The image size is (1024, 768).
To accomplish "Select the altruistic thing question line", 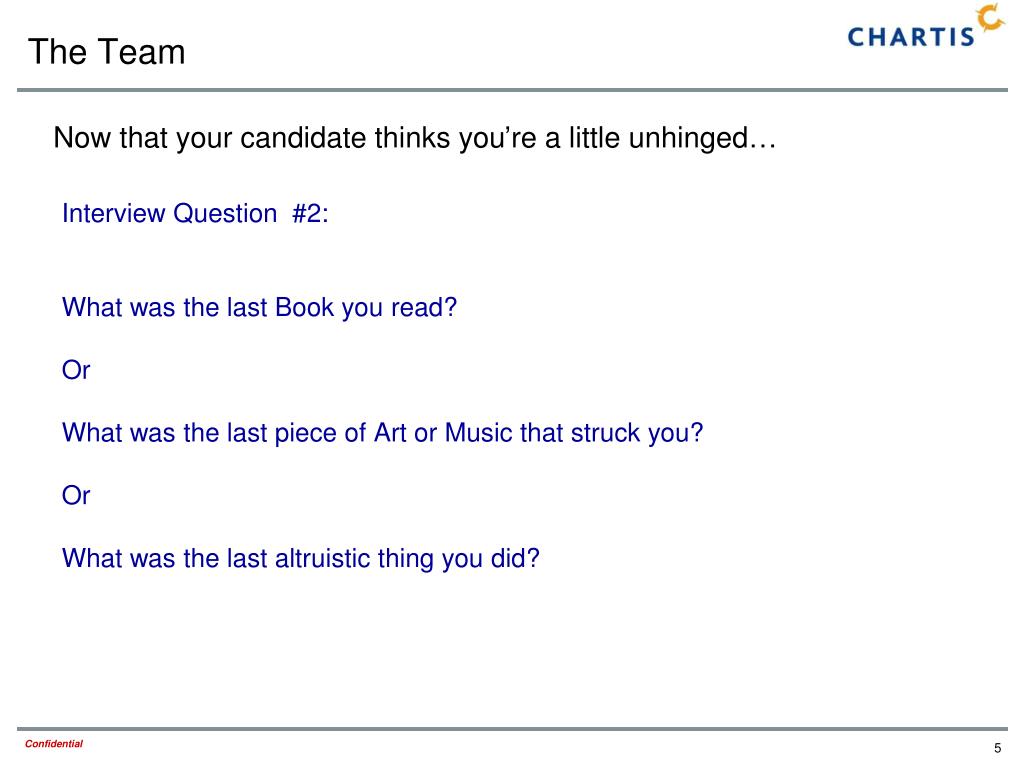I will pos(300,558).
